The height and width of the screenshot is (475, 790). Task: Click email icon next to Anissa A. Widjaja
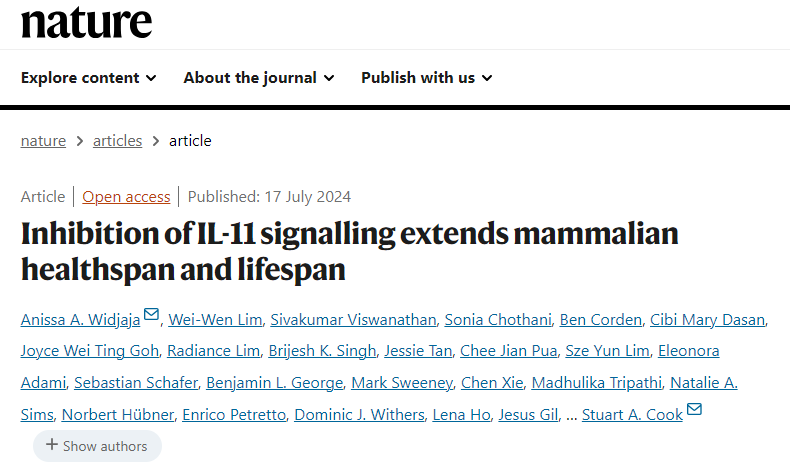[x=151, y=314]
